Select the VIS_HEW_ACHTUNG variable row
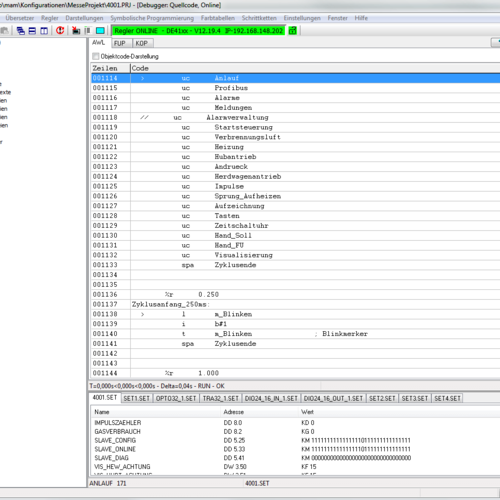500x500 pixels. pyautogui.click(x=295, y=467)
